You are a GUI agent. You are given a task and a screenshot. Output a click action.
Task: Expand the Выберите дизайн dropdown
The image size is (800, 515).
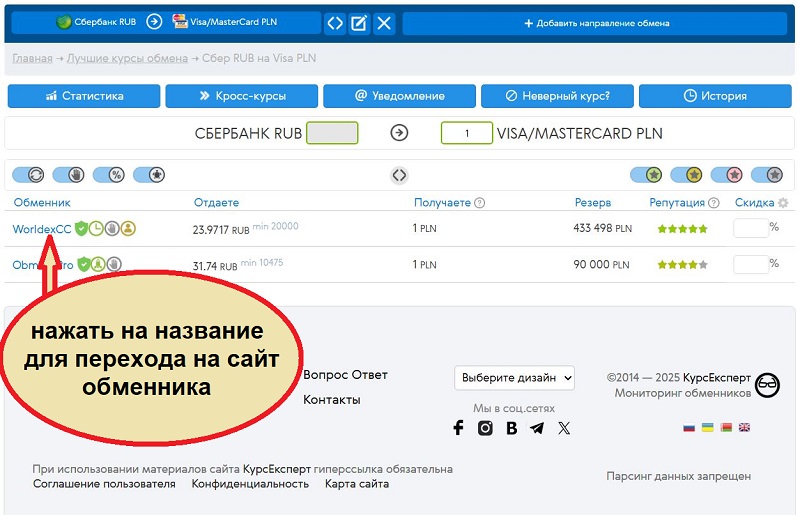click(514, 378)
